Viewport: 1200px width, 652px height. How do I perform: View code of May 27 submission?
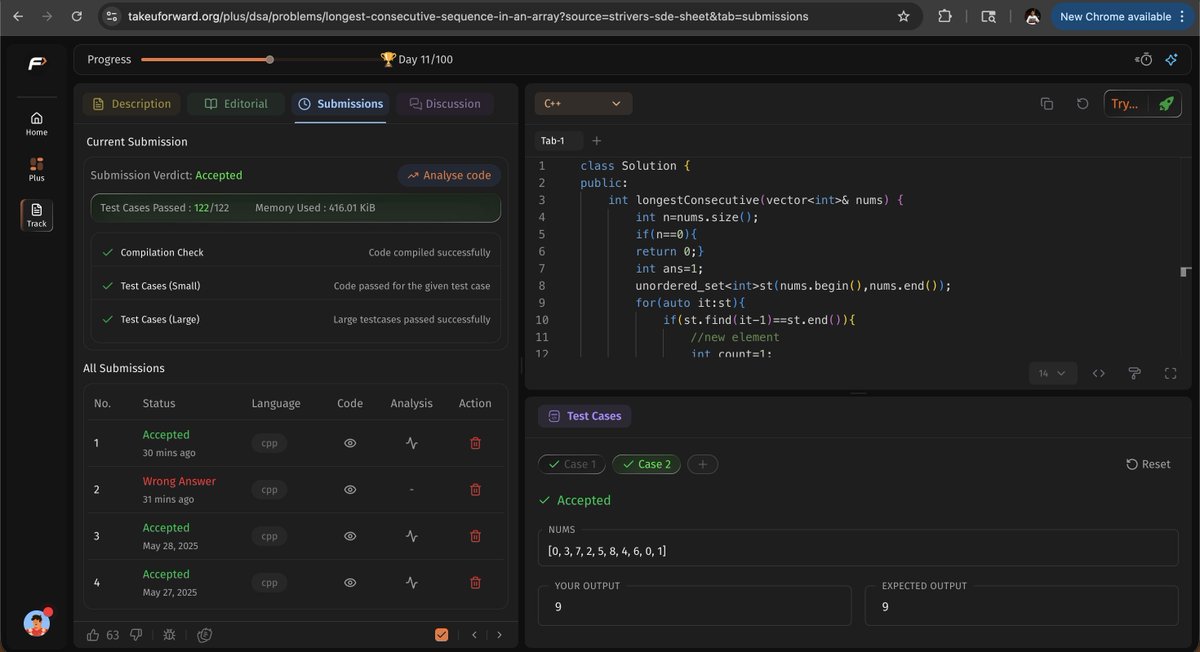(350, 582)
